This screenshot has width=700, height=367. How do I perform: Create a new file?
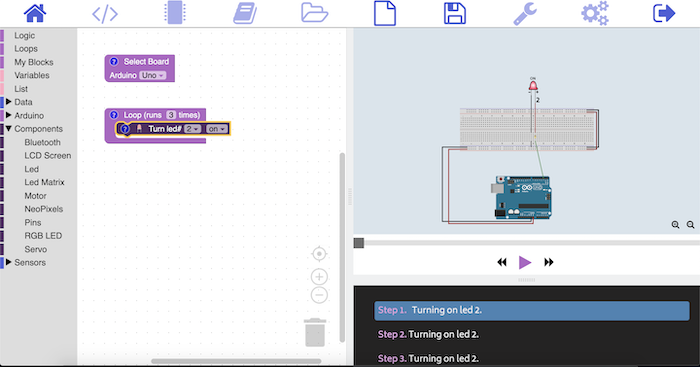(x=385, y=13)
